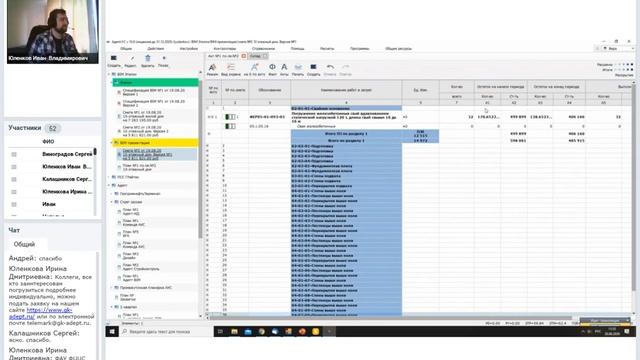640x360 pixels.
Task: Click the Наименование работ и затрат column header
Action: tap(346, 90)
